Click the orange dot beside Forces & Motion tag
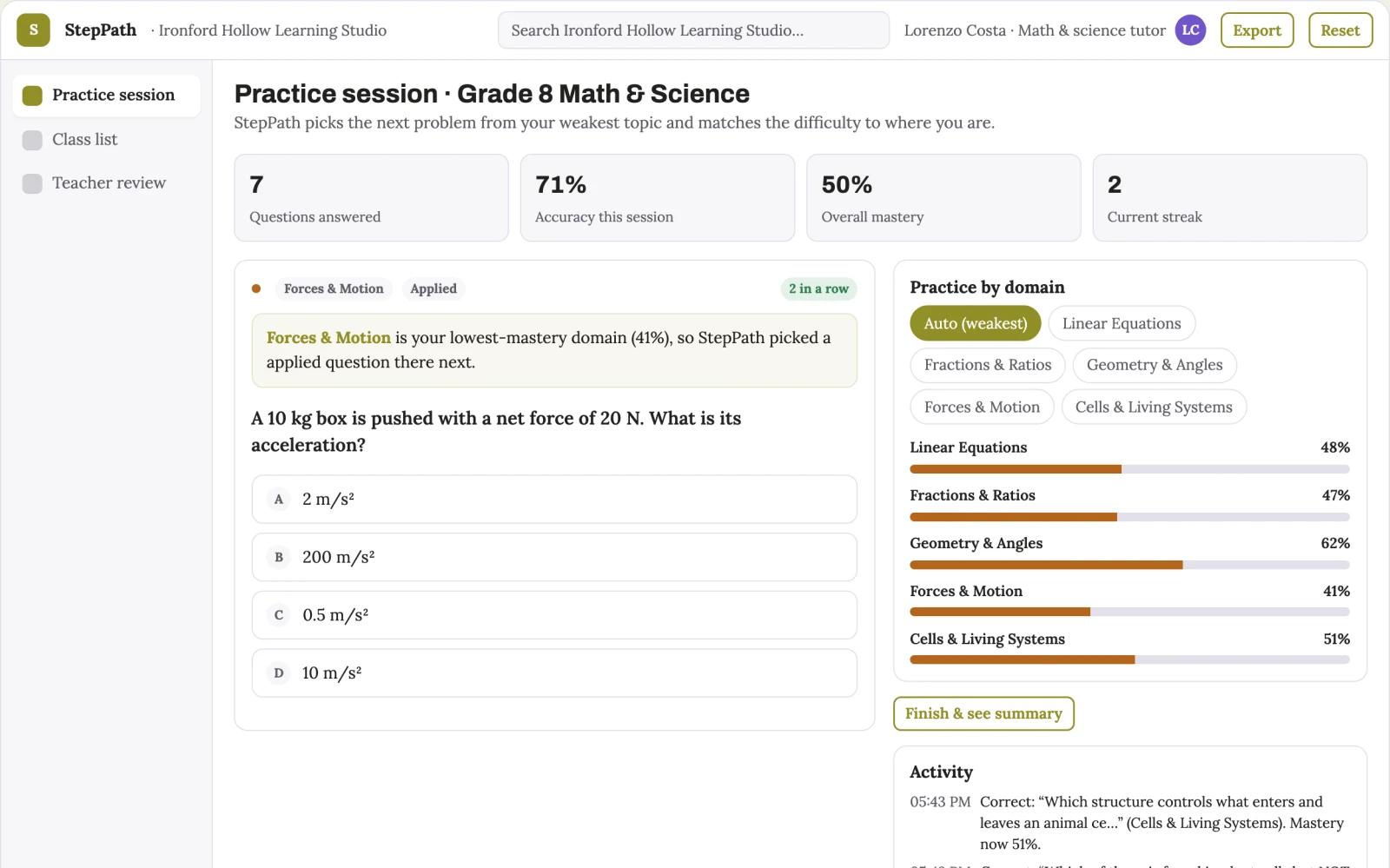Image resolution: width=1390 pixels, height=868 pixels. (256, 288)
